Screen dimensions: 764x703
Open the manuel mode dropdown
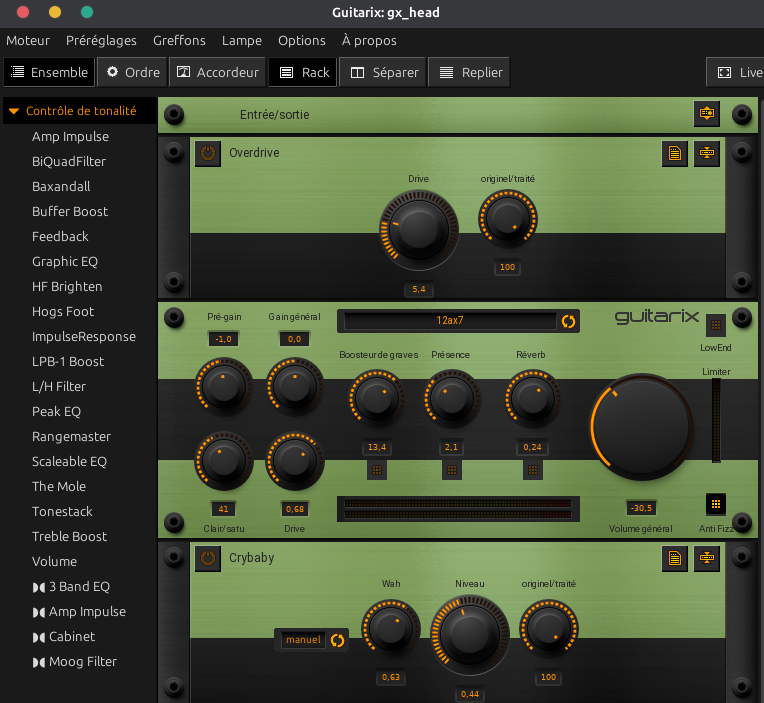pyautogui.click(x=303, y=640)
